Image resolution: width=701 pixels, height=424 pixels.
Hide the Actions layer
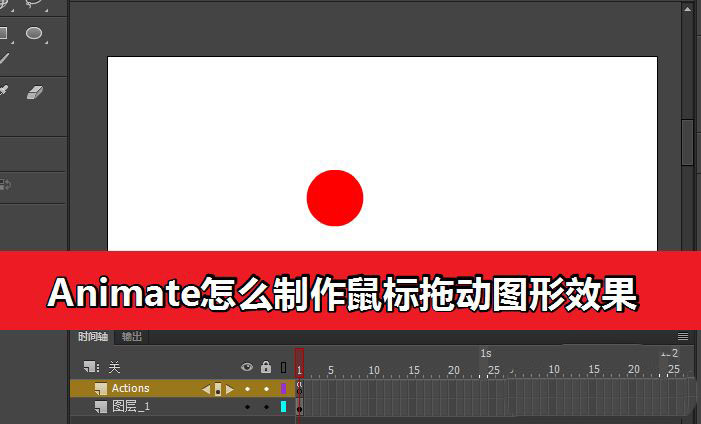click(247, 389)
